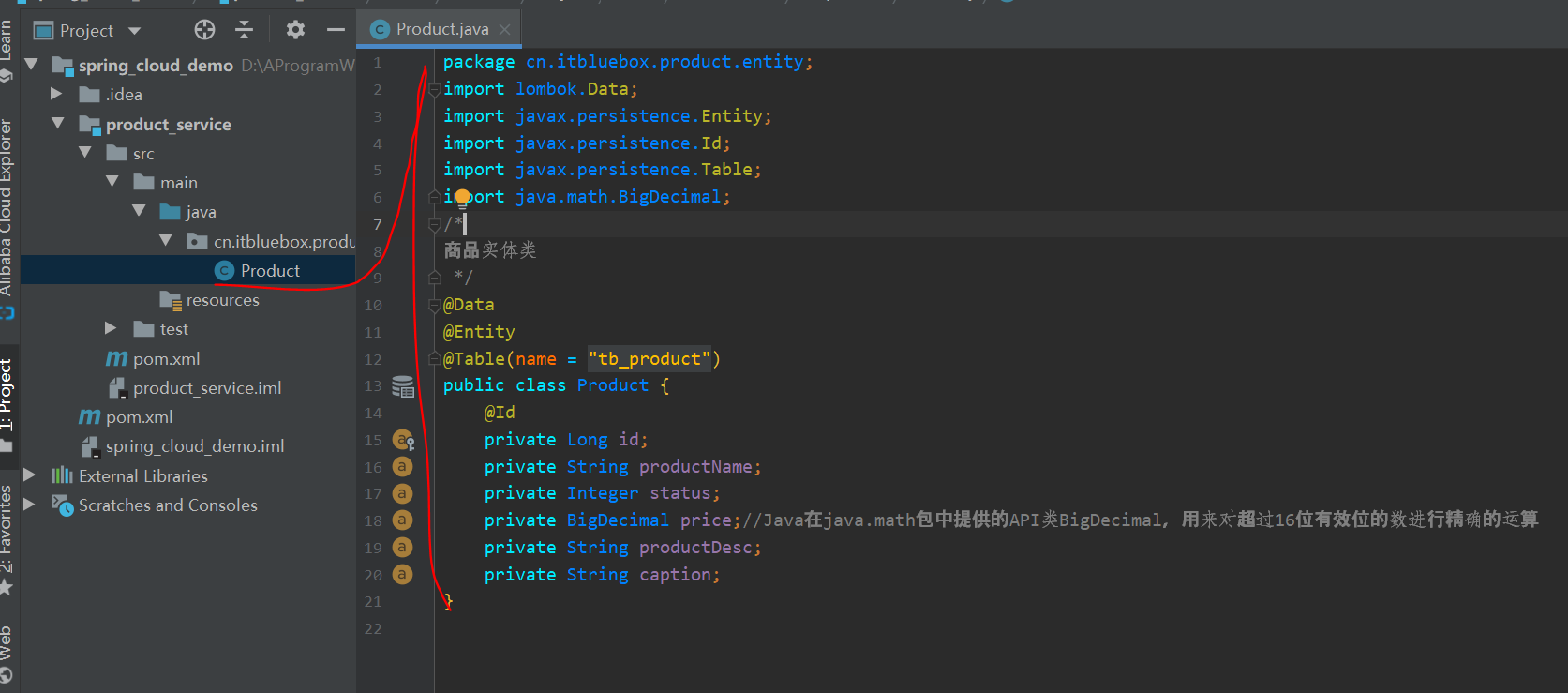Fold the import block at line 2
The width and height of the screenshot is (1568, 693).
(x=434, y=90)
